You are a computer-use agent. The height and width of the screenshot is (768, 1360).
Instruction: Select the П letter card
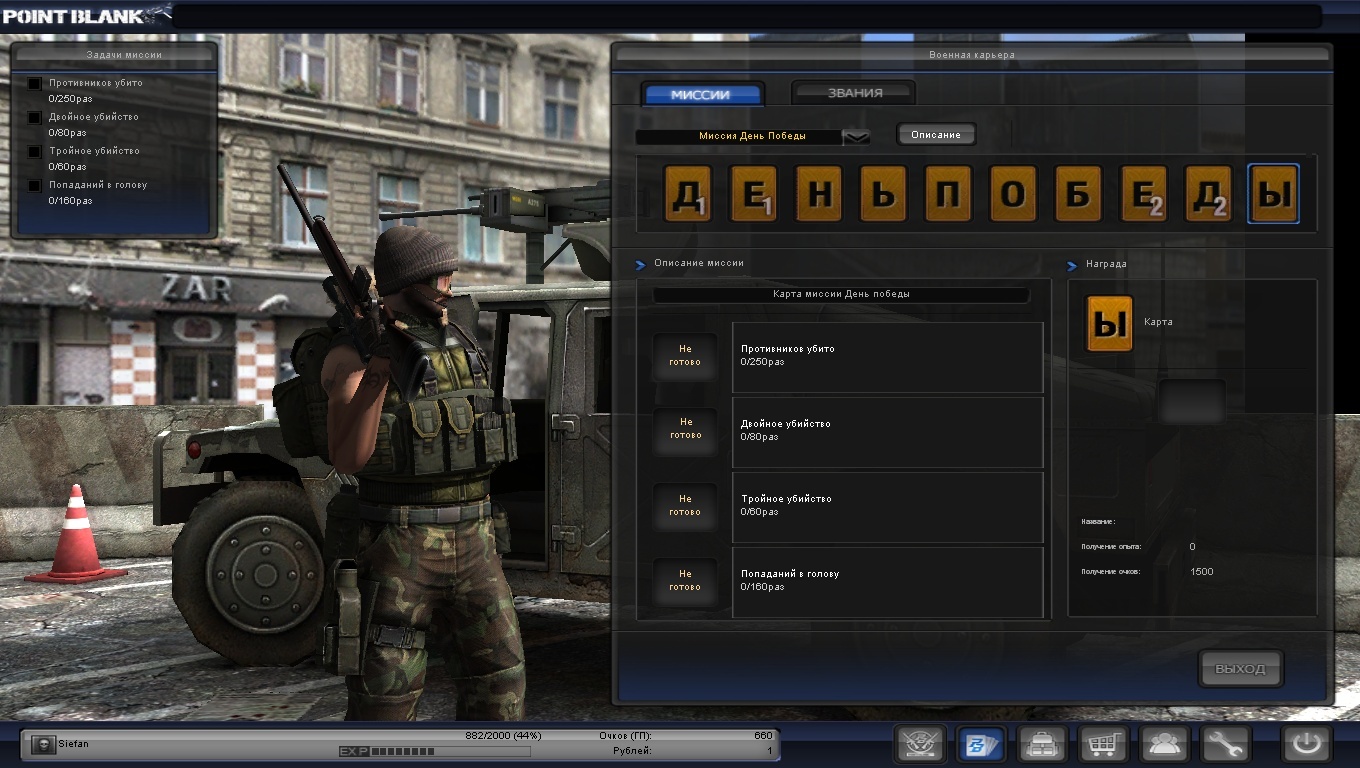[x=948, y=194]
